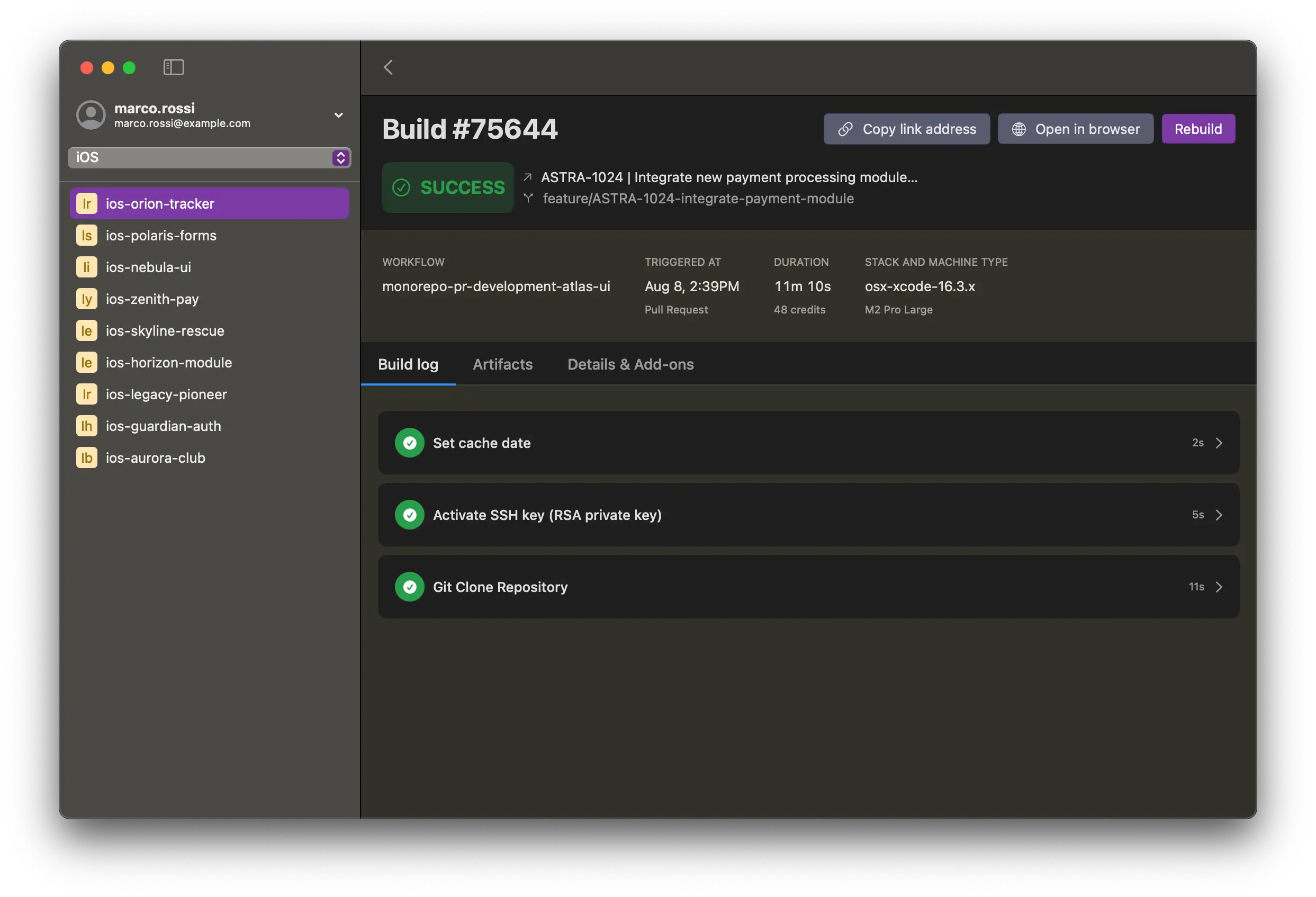Click the marco.rossi user avatar
The width and height of the screenshot is (1316, 897).
(91, 115)
